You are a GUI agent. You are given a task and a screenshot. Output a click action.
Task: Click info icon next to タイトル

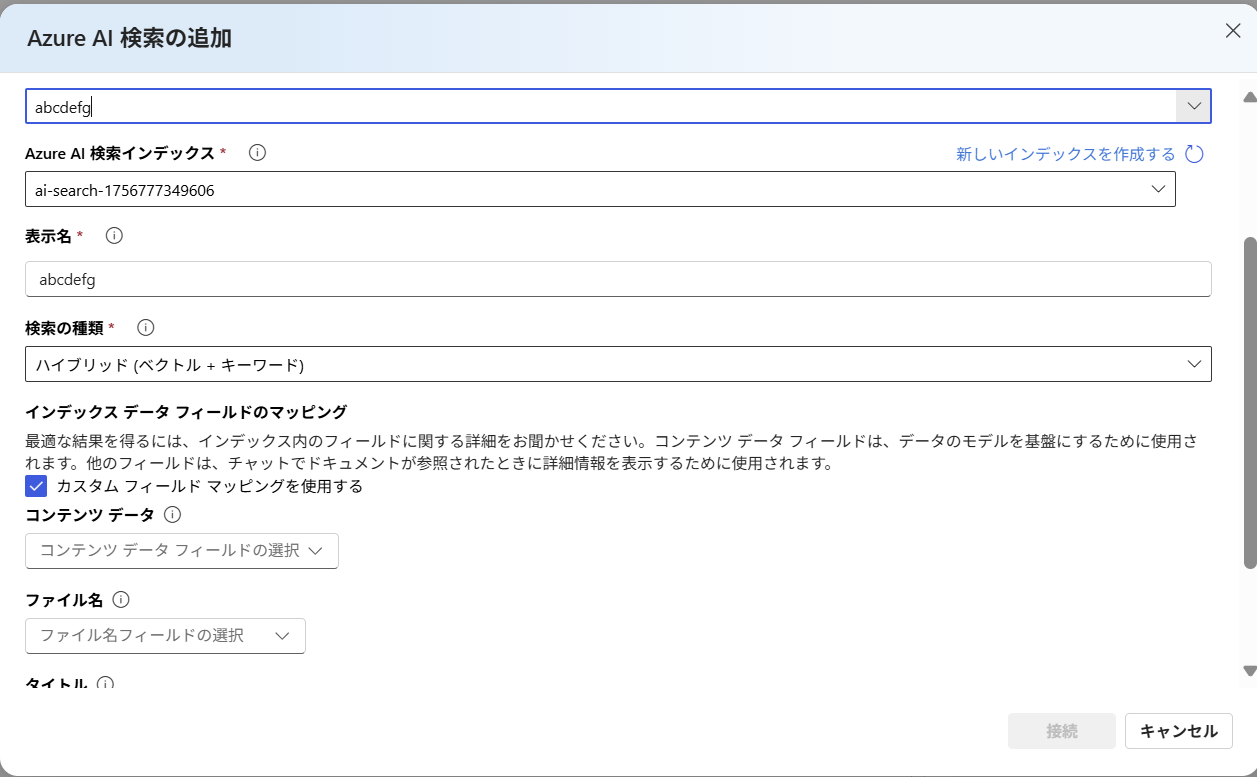click(x=105, y=684)
